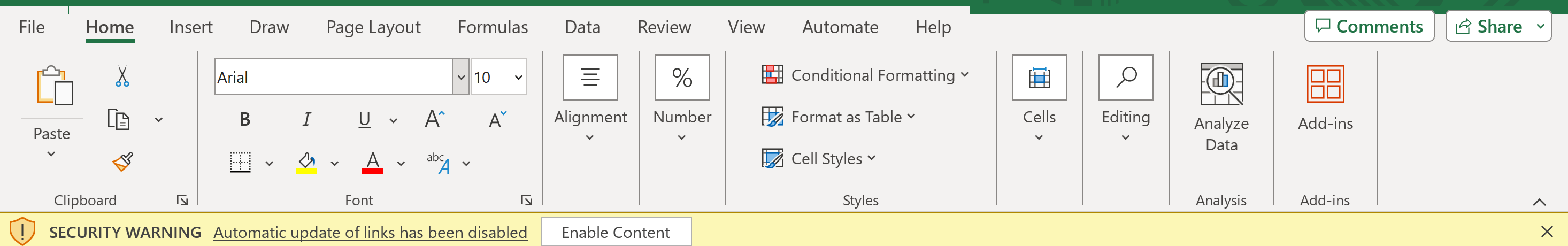
Task: Open the disabled links update warning link
Action: [x=370, y=232]
